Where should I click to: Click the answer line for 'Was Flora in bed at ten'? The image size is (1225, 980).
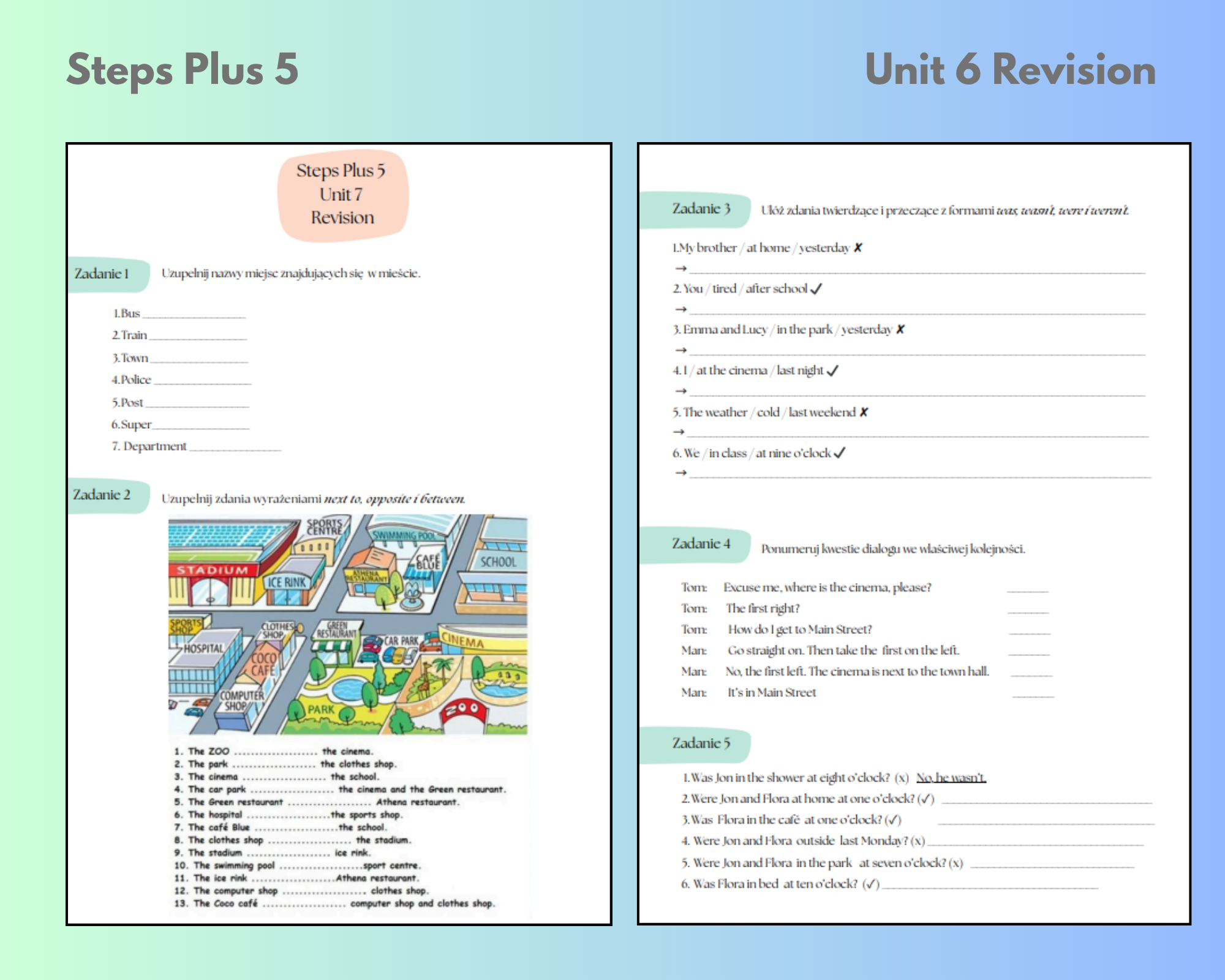click(x=989, y=886)
